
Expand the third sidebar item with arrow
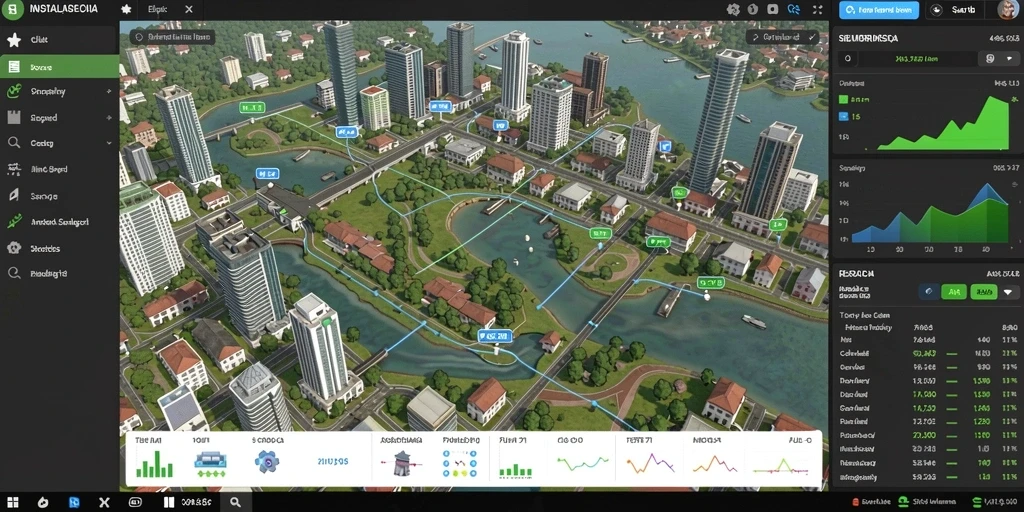pyautogui.click(x=108, y=92)
